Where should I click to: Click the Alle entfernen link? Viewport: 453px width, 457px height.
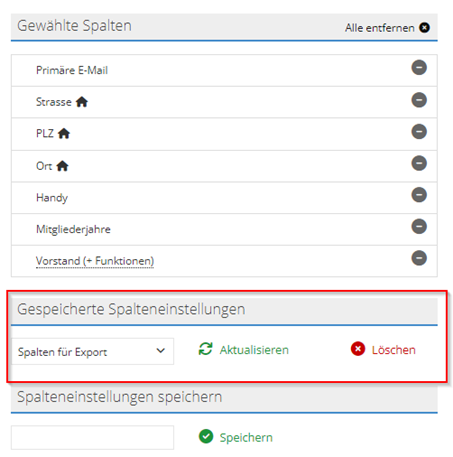379,28
